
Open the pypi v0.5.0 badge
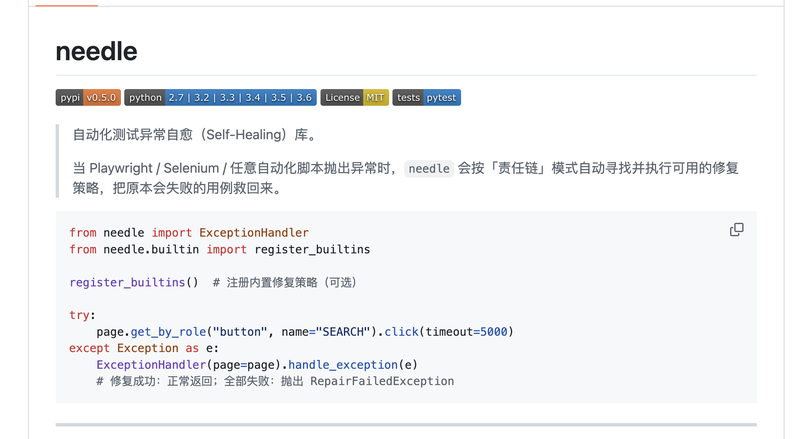point(88,97)
